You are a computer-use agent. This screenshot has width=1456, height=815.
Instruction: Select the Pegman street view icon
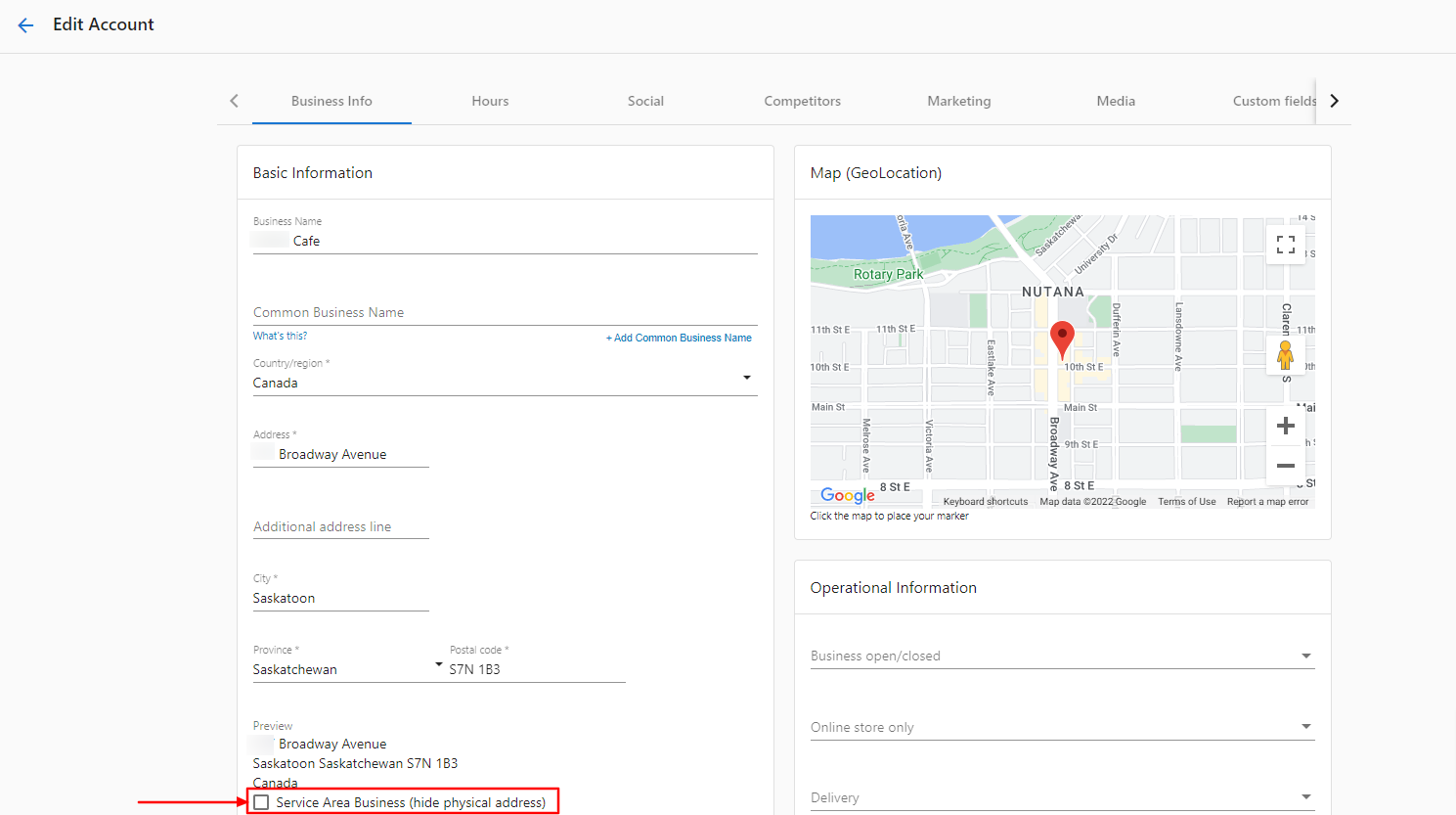[x=1285, y=355]
